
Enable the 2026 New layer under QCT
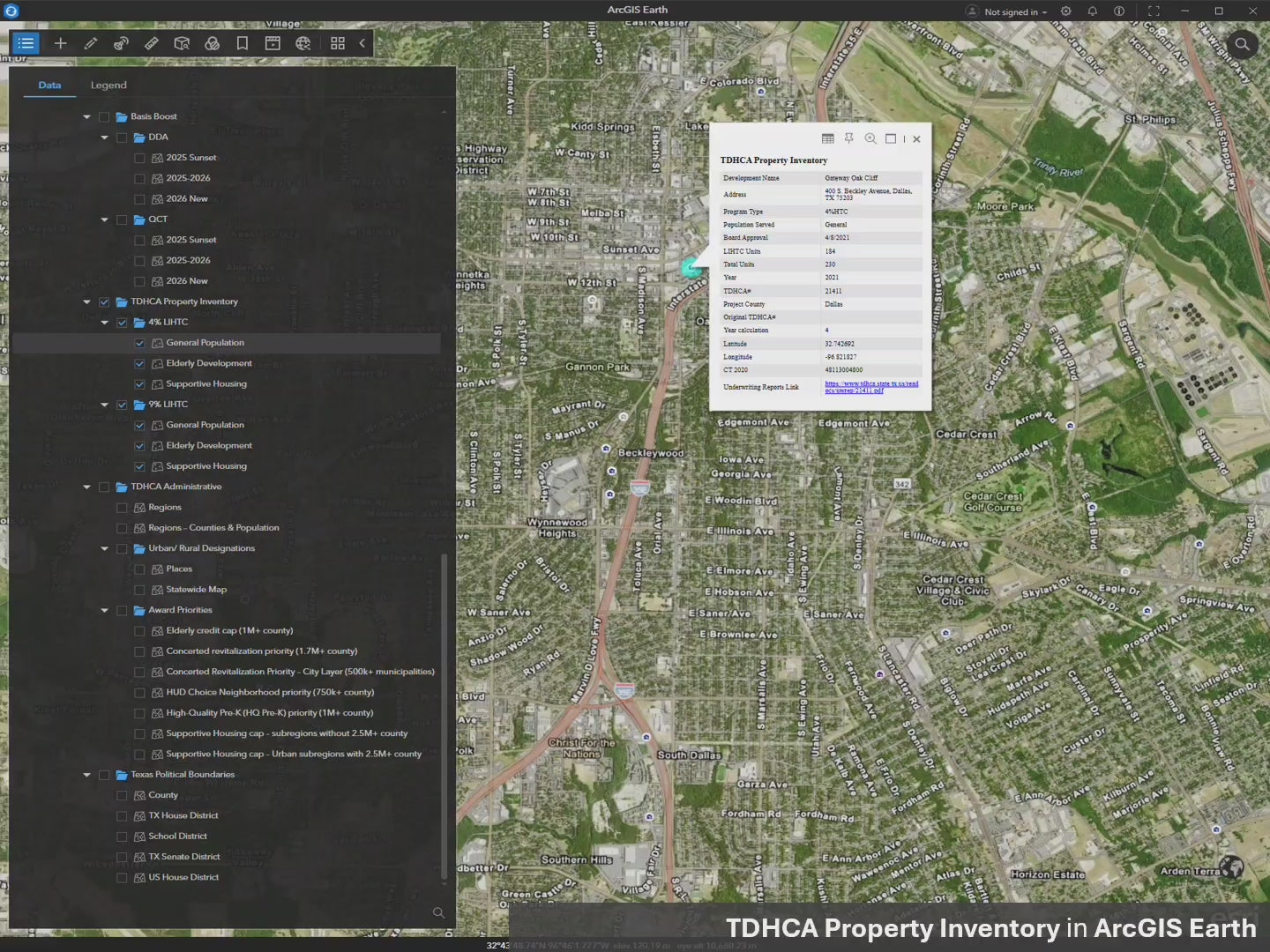pyautogui.click(x=139, y=281)
